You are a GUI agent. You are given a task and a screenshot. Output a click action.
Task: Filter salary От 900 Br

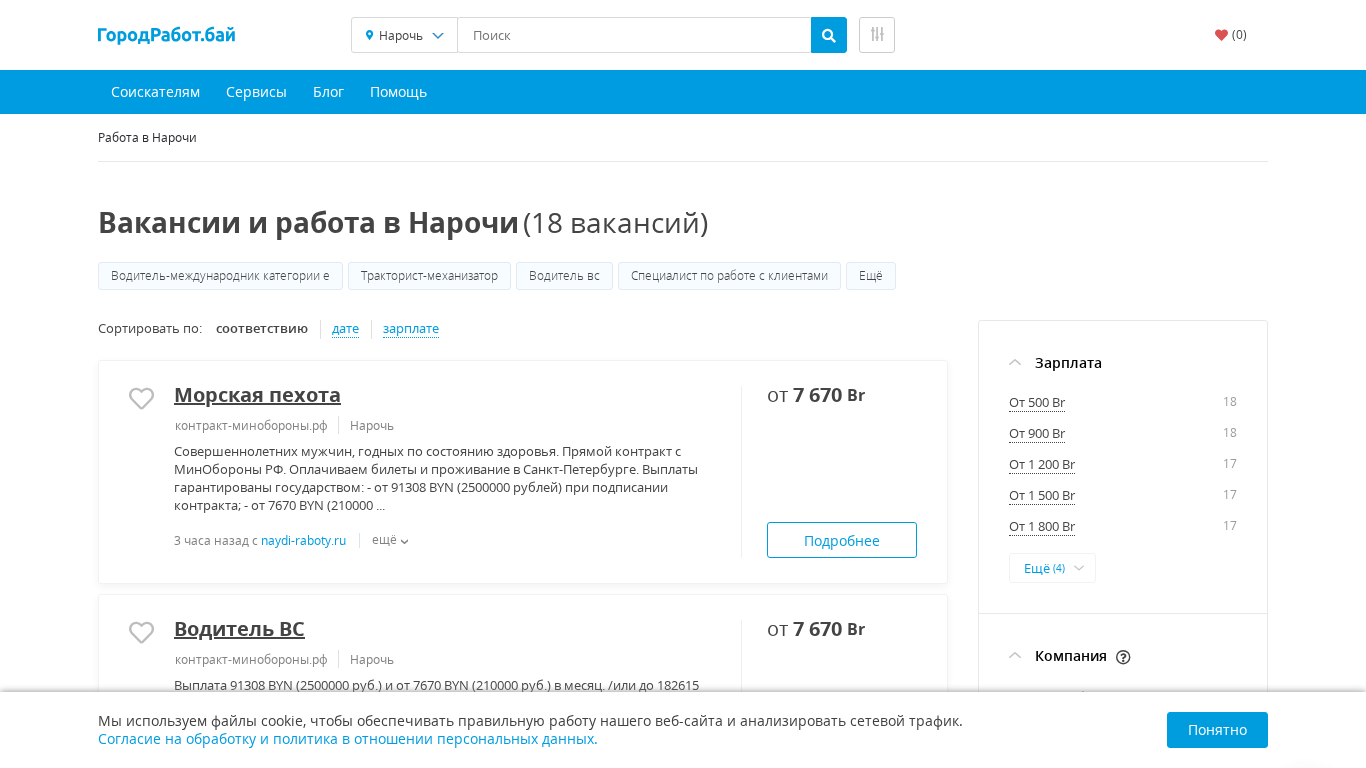[1037, 434]
